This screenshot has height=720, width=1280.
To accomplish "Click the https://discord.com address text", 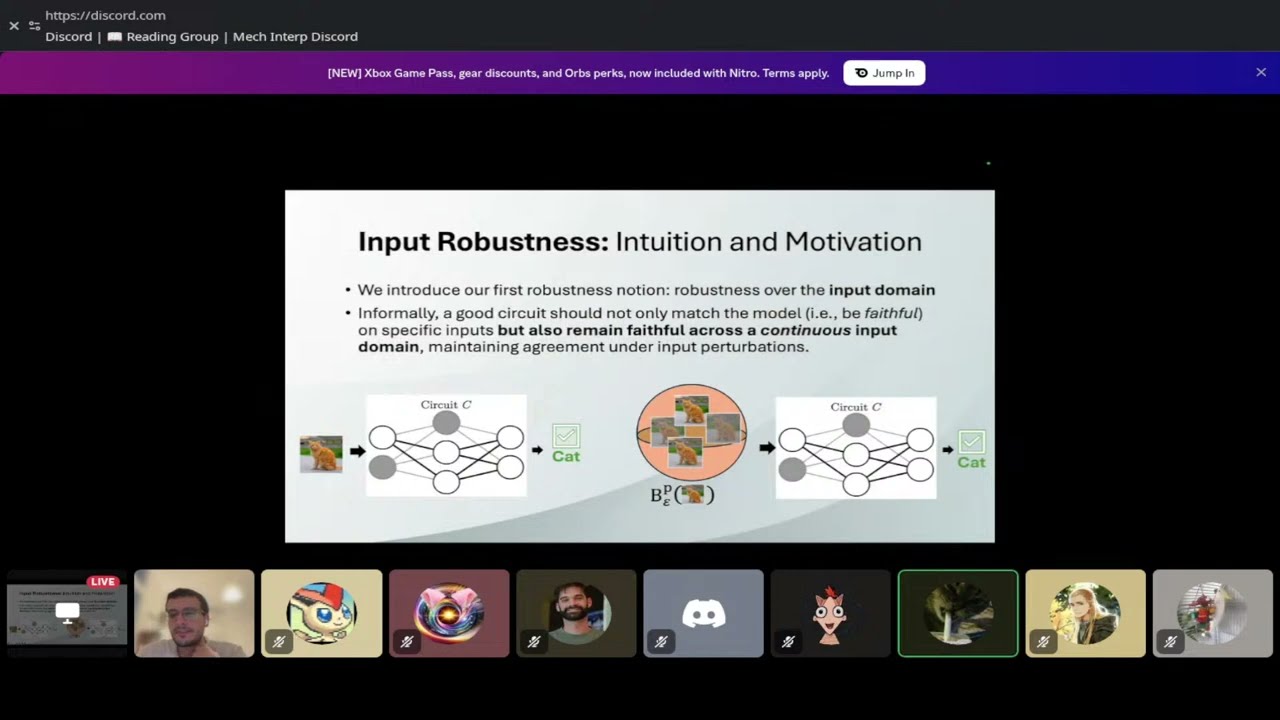I will [105, 15].
